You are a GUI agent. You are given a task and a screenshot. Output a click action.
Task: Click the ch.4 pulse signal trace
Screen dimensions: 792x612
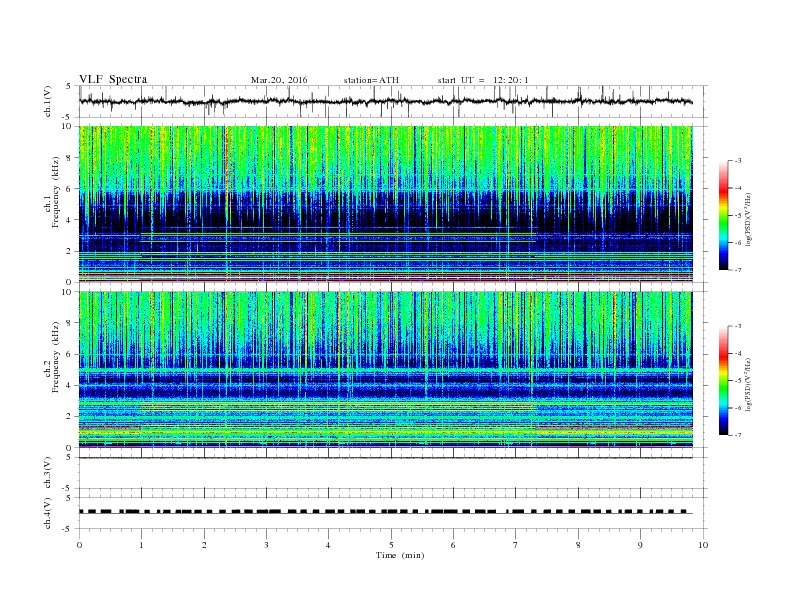pyautogui.click(x=386, y=512)
